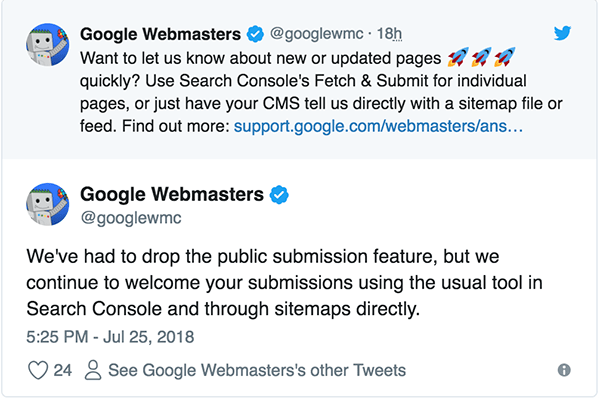Open the info icon for Twitter ads
The width and height of the screenshot is (600, 398).
pyautogui.click(x=564, y=370)
